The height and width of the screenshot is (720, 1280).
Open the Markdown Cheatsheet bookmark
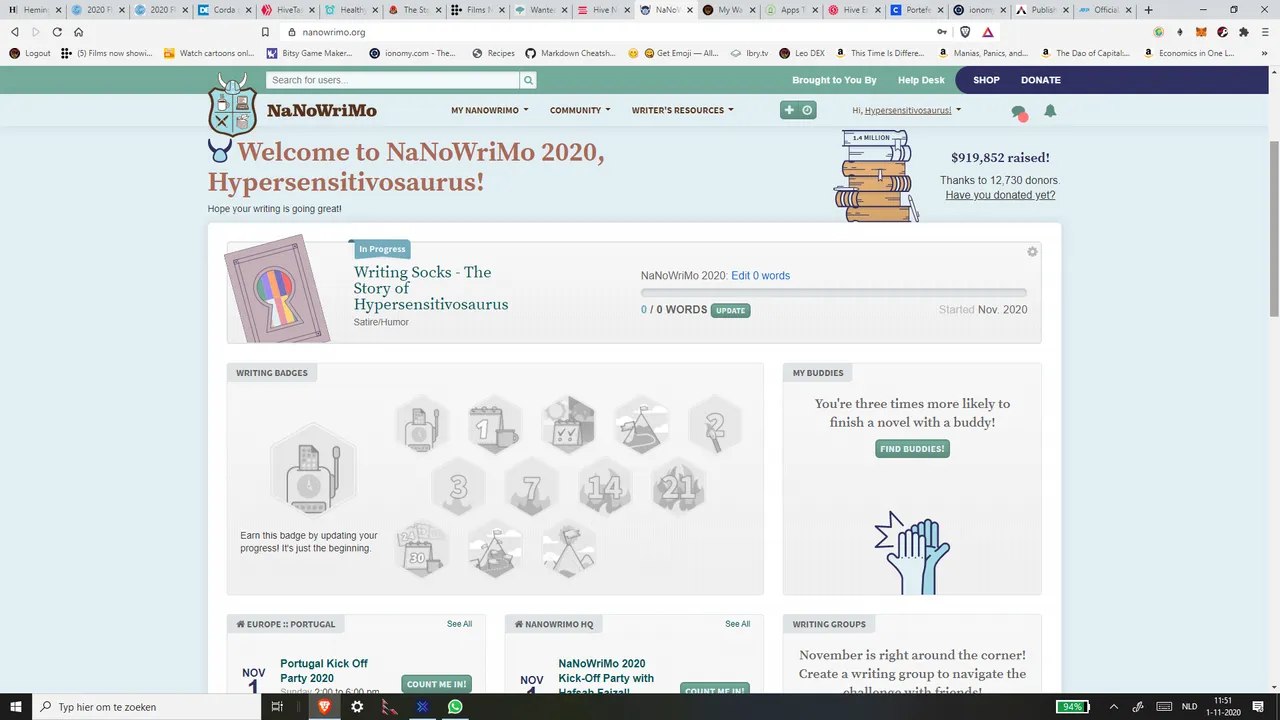[x=569, y=53]
